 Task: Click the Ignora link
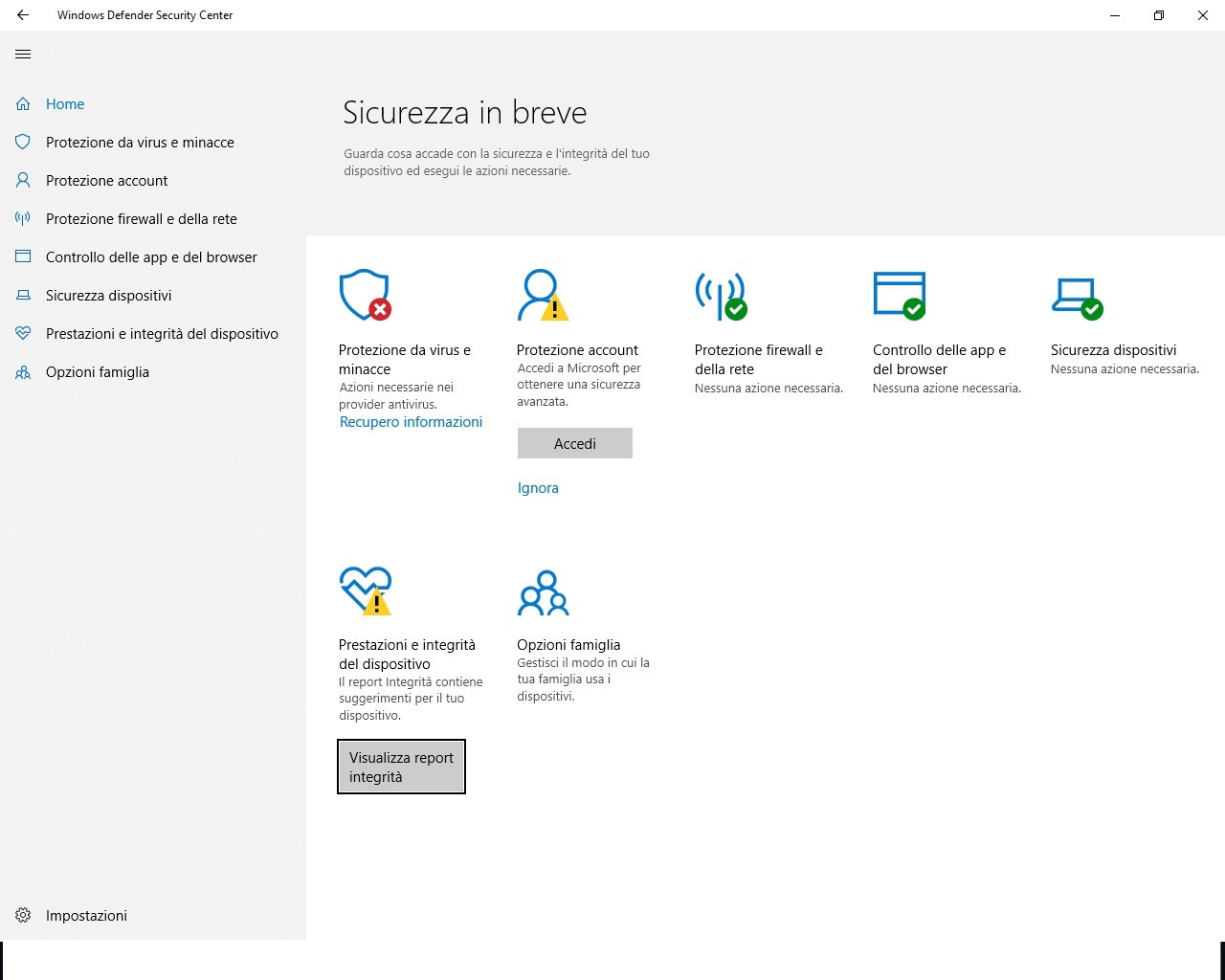coord(538,488)
